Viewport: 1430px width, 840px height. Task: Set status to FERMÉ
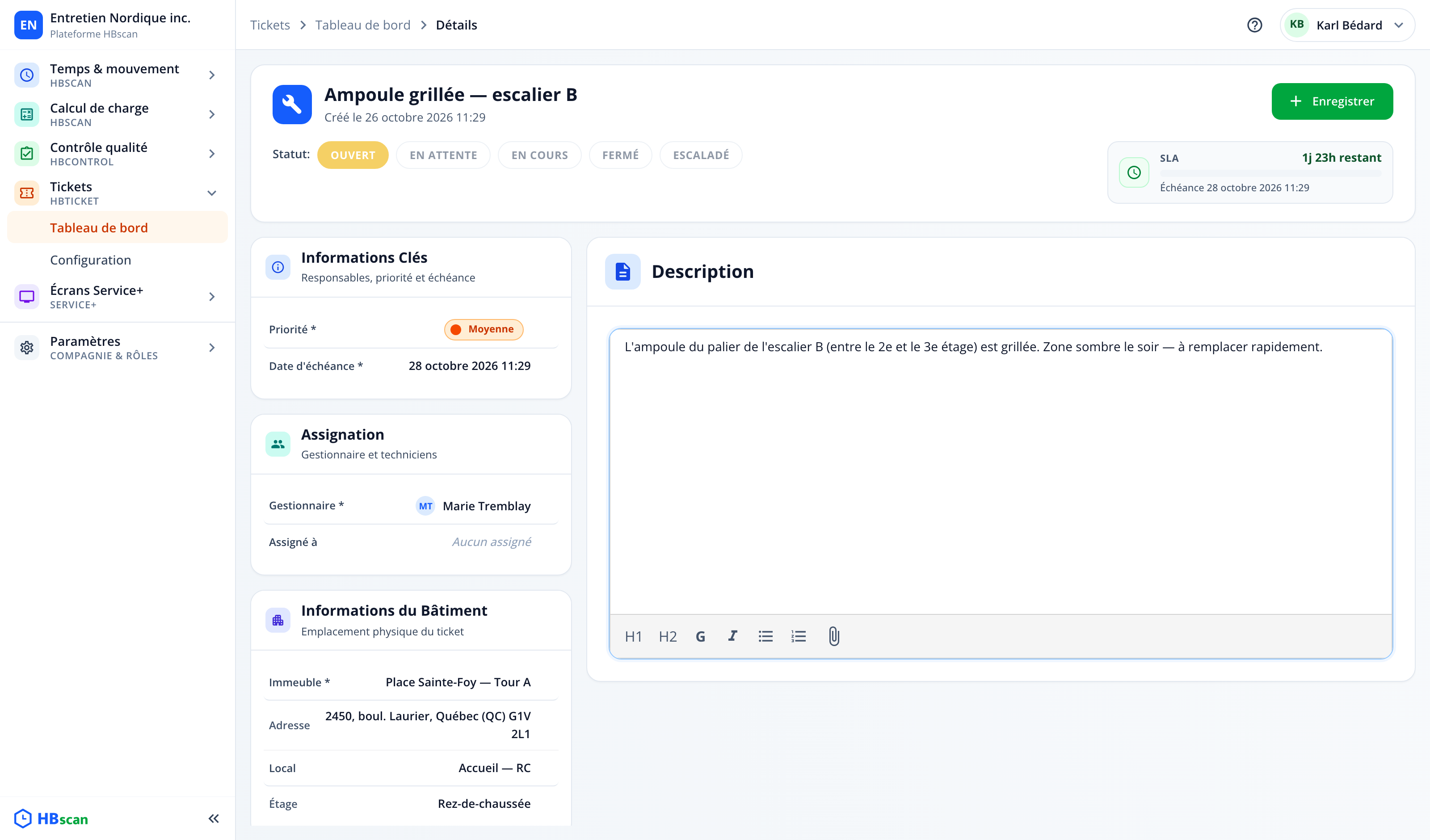[620, 155]
